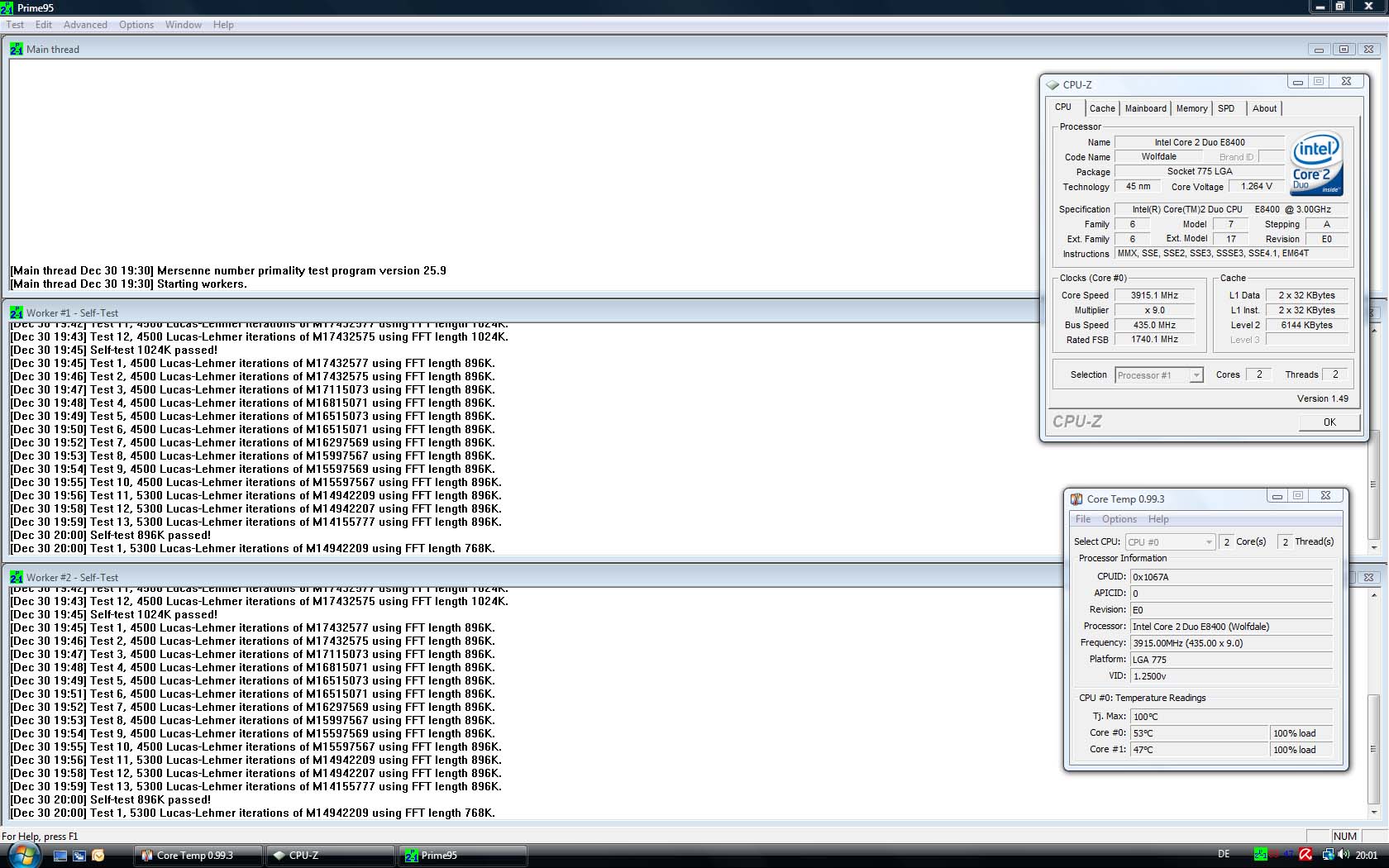Open Advanced menu in Prime95
The image size is (1389, 868).
[85, 25]
